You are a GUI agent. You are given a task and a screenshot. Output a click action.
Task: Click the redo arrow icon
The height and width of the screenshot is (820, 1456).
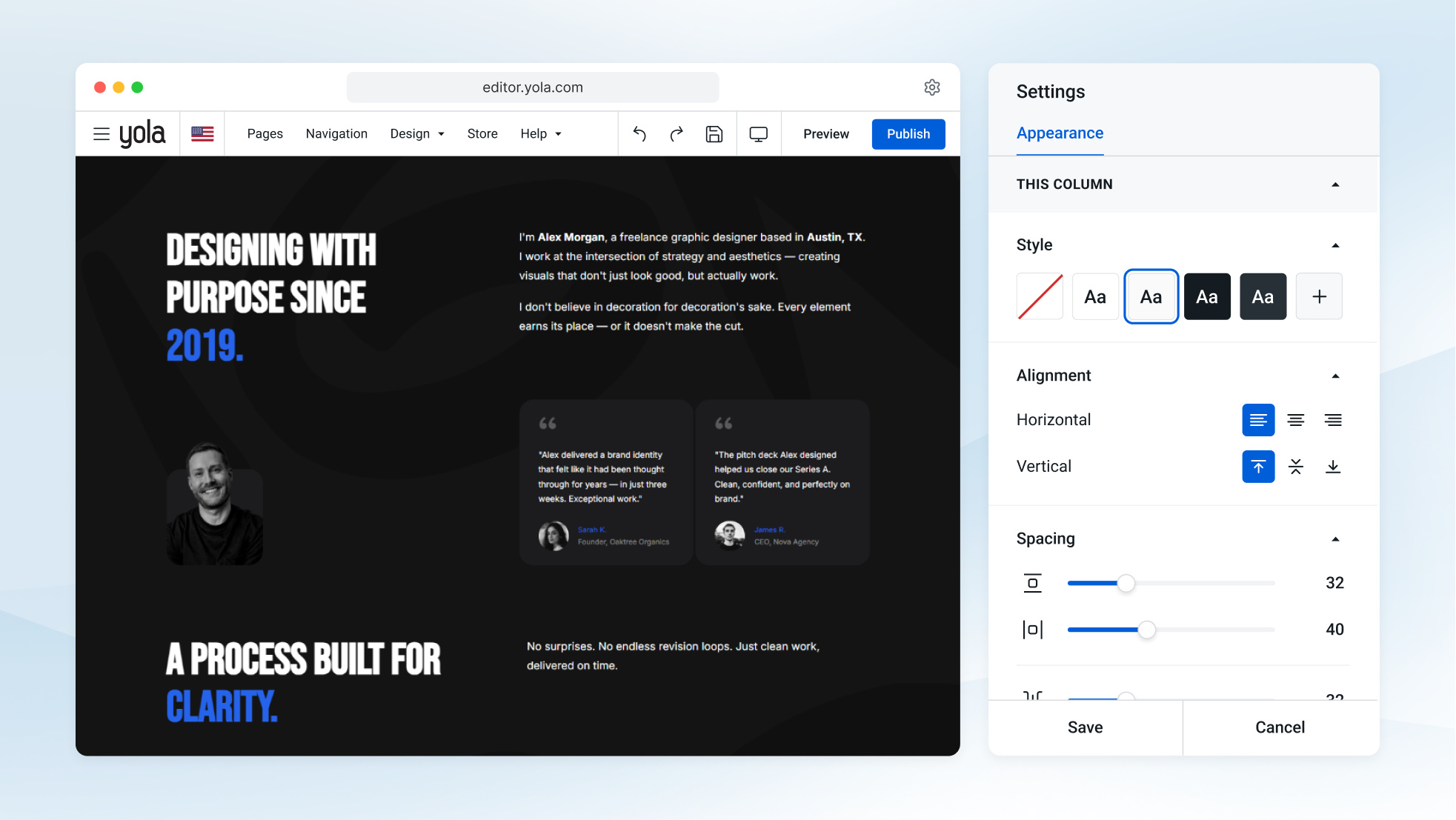click(677, 134)
